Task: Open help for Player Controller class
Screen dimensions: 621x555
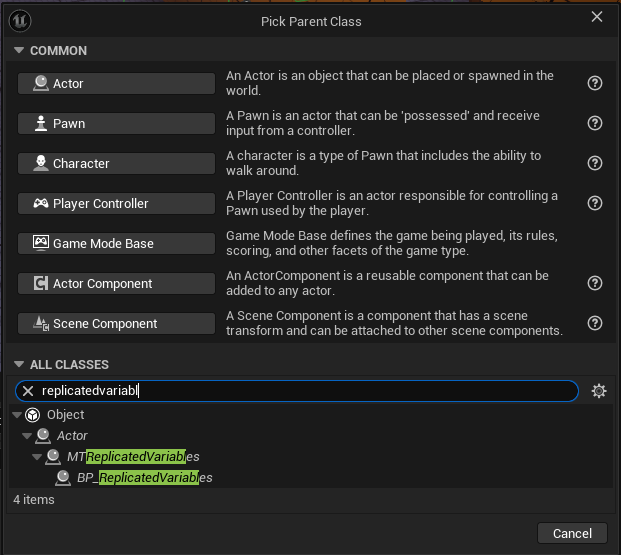Action: (594, 203)
